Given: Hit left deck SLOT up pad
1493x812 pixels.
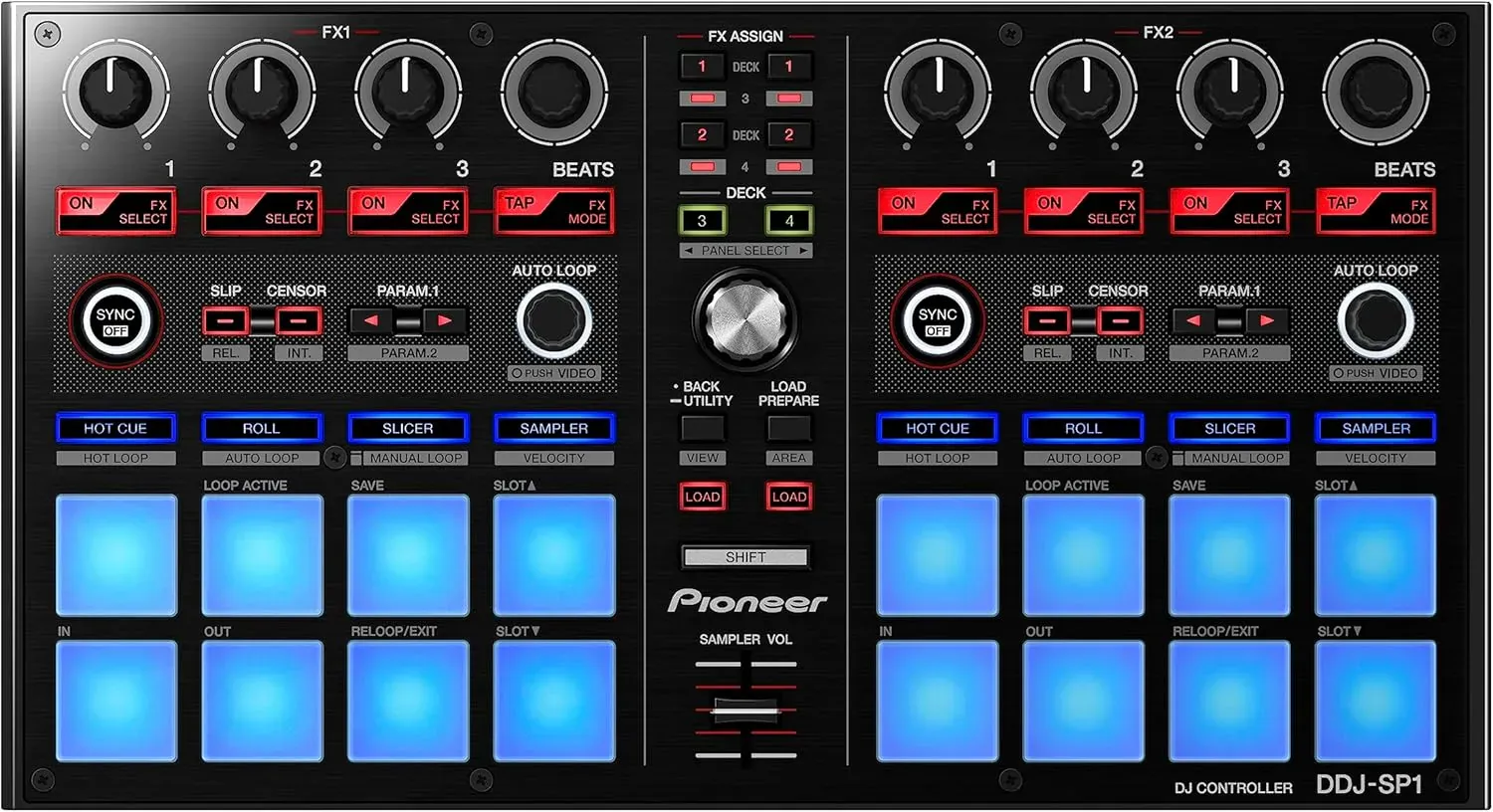Looking at the screenshot, I should coord(554,555).
